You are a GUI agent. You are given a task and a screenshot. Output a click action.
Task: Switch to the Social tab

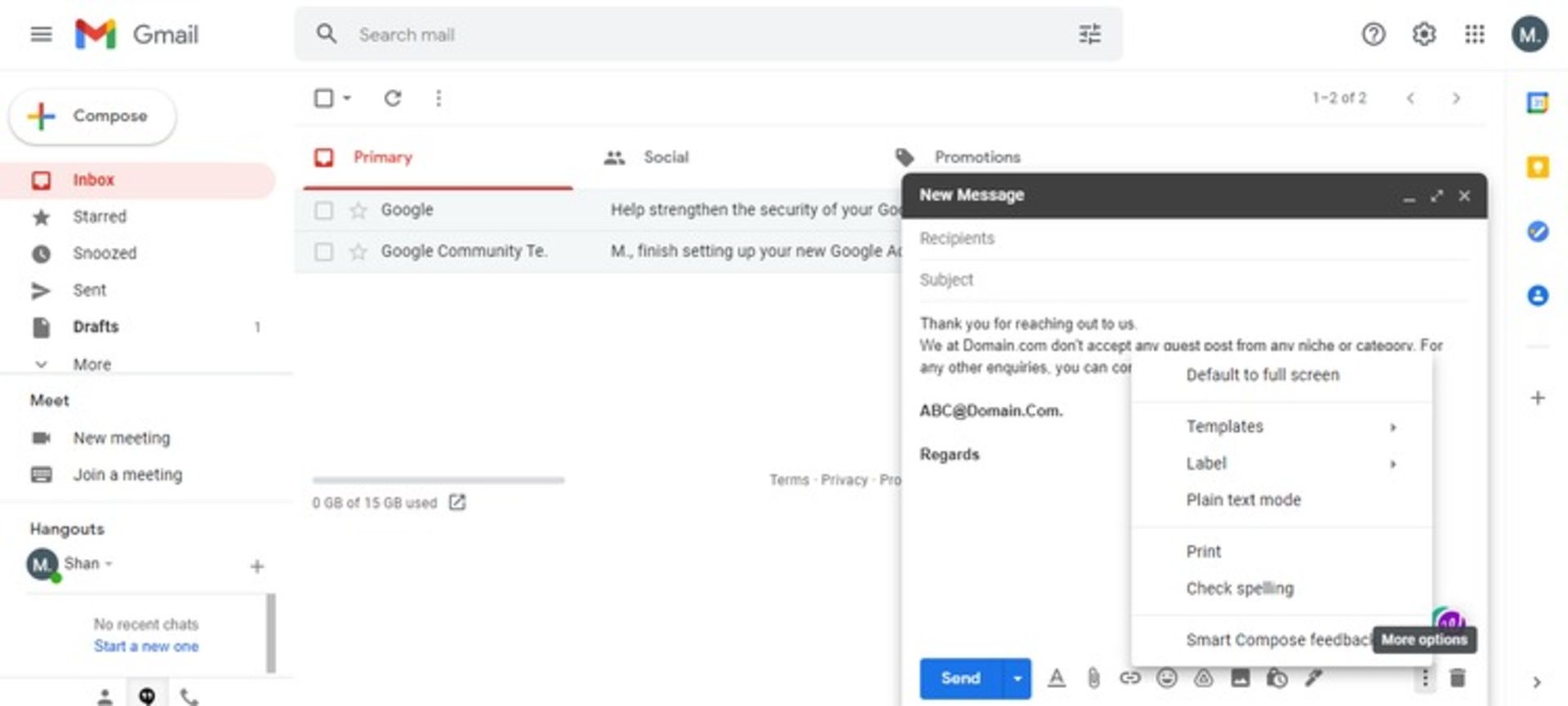click(x=665, y=158)
